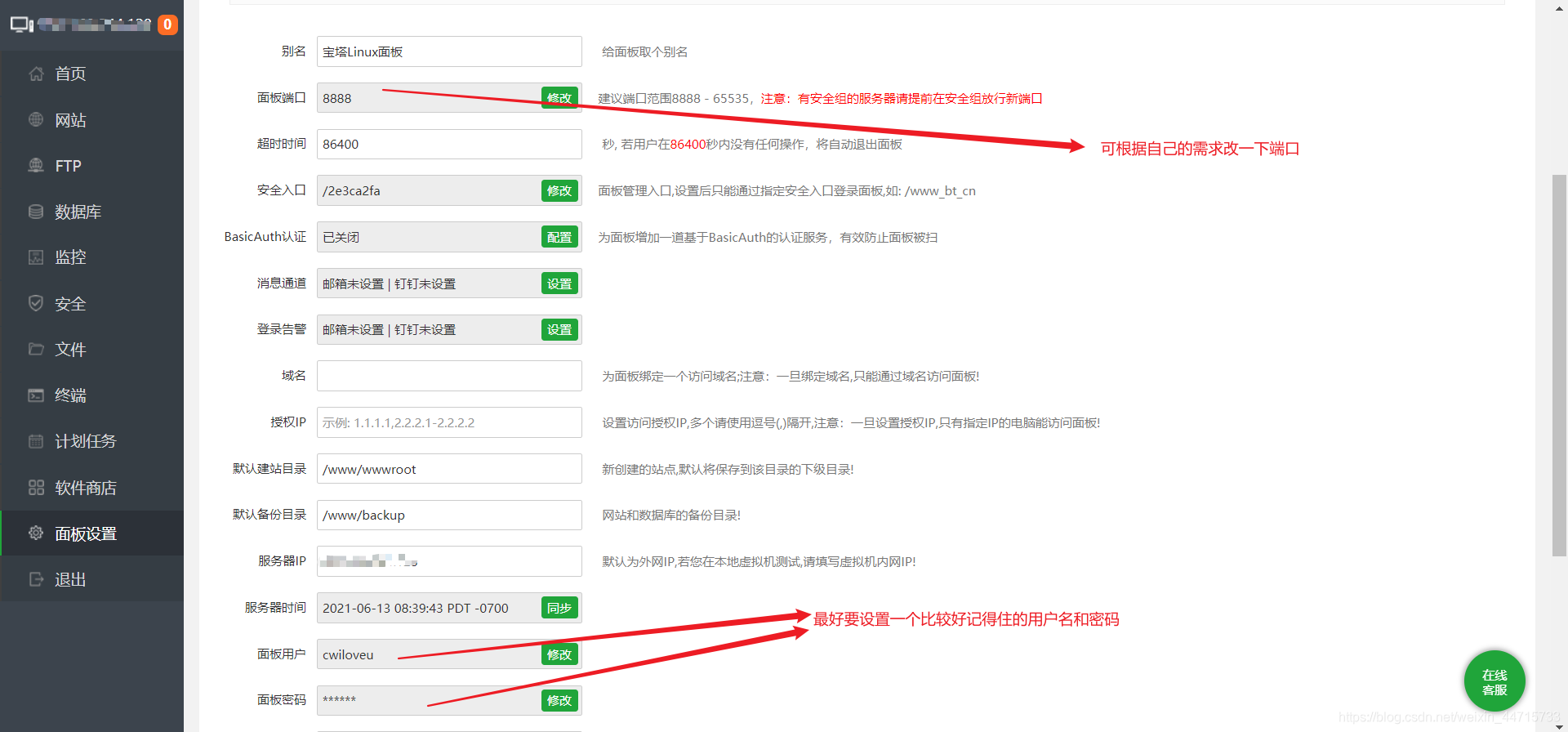Screen dimensions: 1568x732
Task: Open the 软件商店 menu item
Action: click(92, 488)
